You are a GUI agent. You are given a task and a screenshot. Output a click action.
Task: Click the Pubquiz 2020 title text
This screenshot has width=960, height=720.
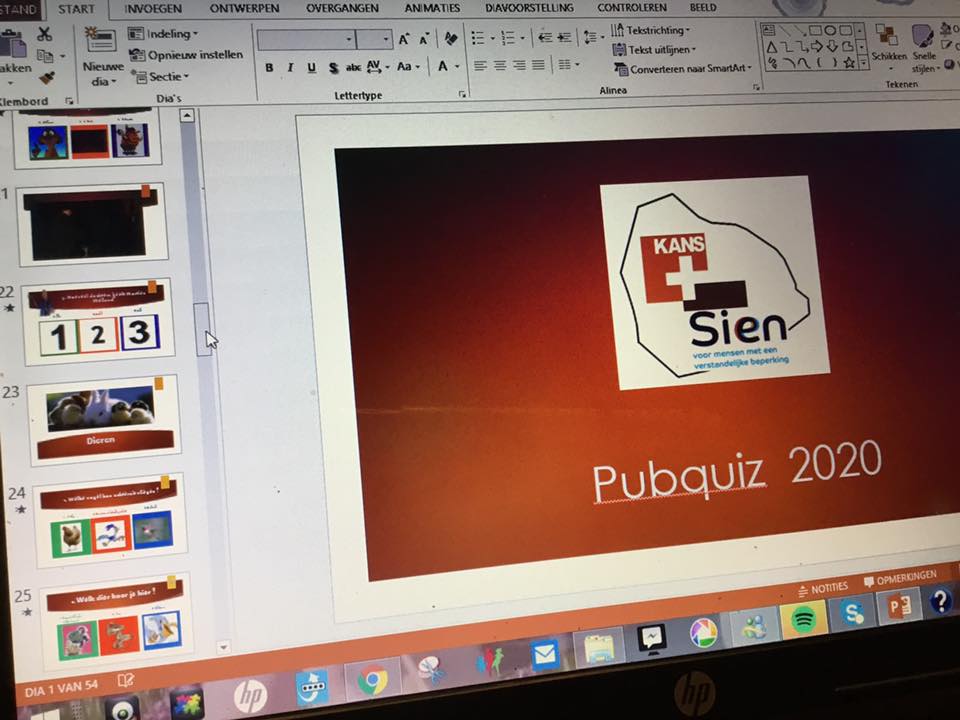[x=737, y=470]
